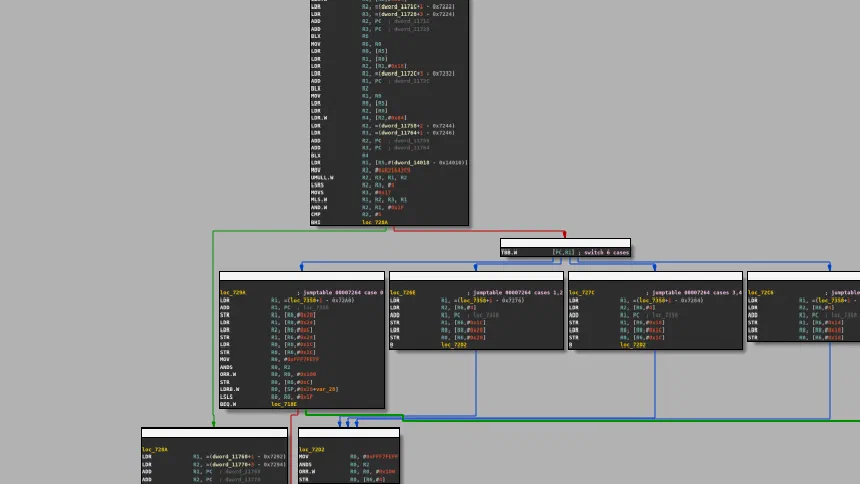
Task: Follow loc_7202 branch target in loc_727C block
Action: [633, 345]
